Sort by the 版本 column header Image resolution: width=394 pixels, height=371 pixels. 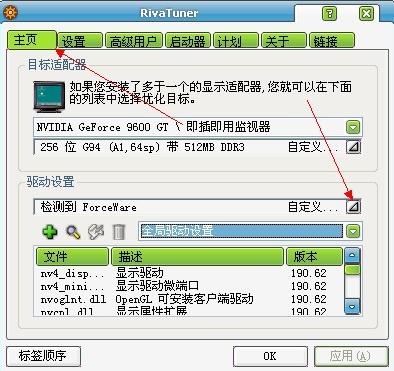point(314,256)
